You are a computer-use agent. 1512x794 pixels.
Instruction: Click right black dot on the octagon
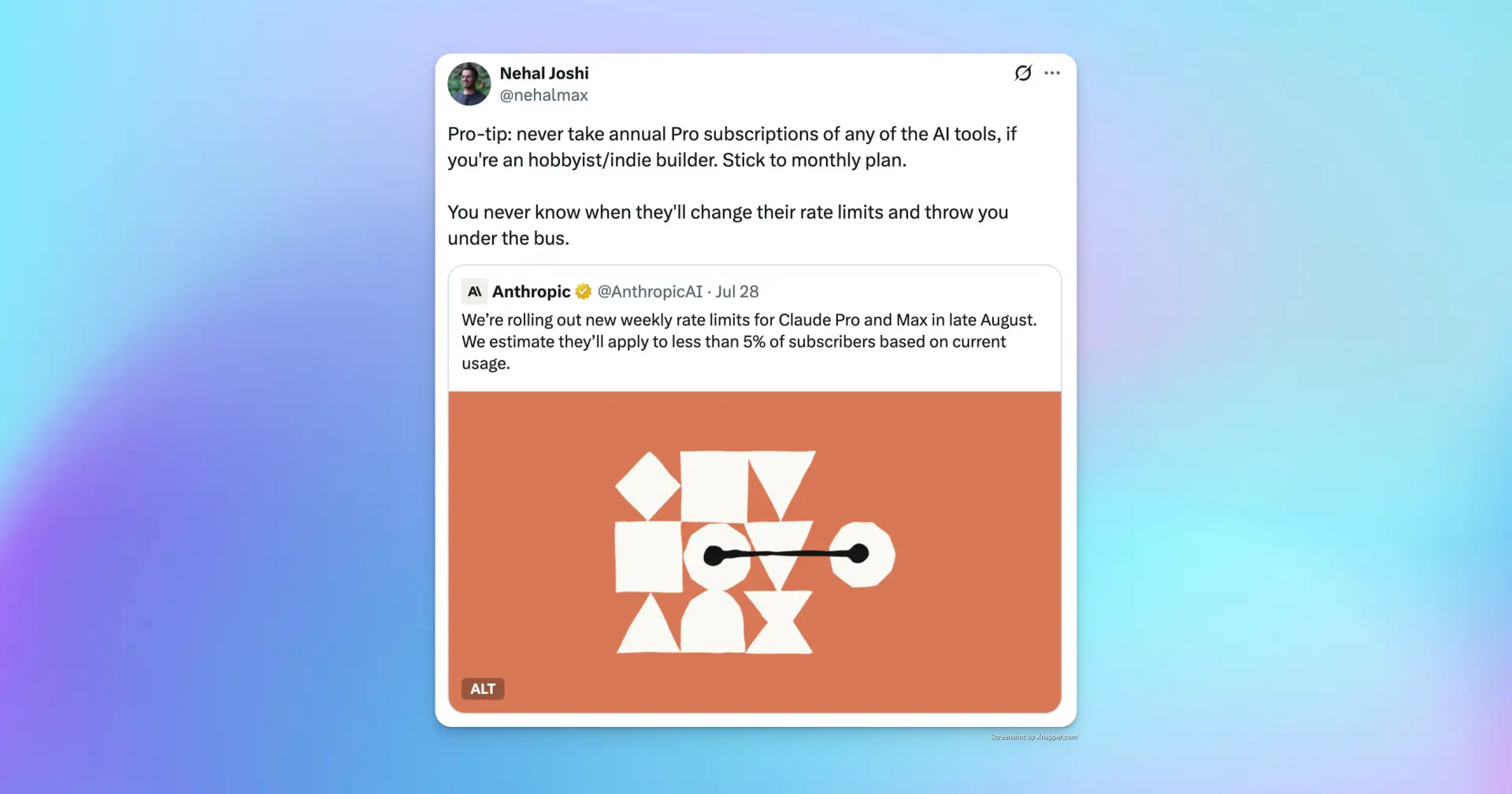858,554
